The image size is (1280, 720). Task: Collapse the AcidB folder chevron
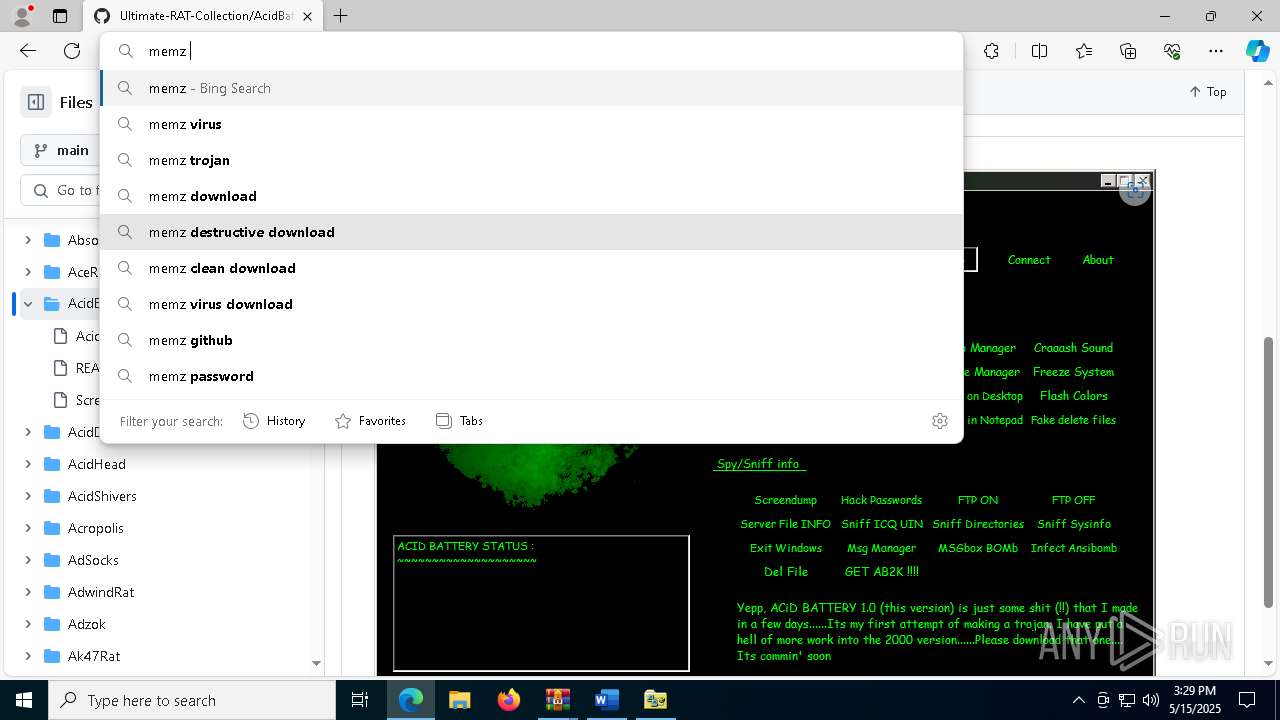point(28,304)
